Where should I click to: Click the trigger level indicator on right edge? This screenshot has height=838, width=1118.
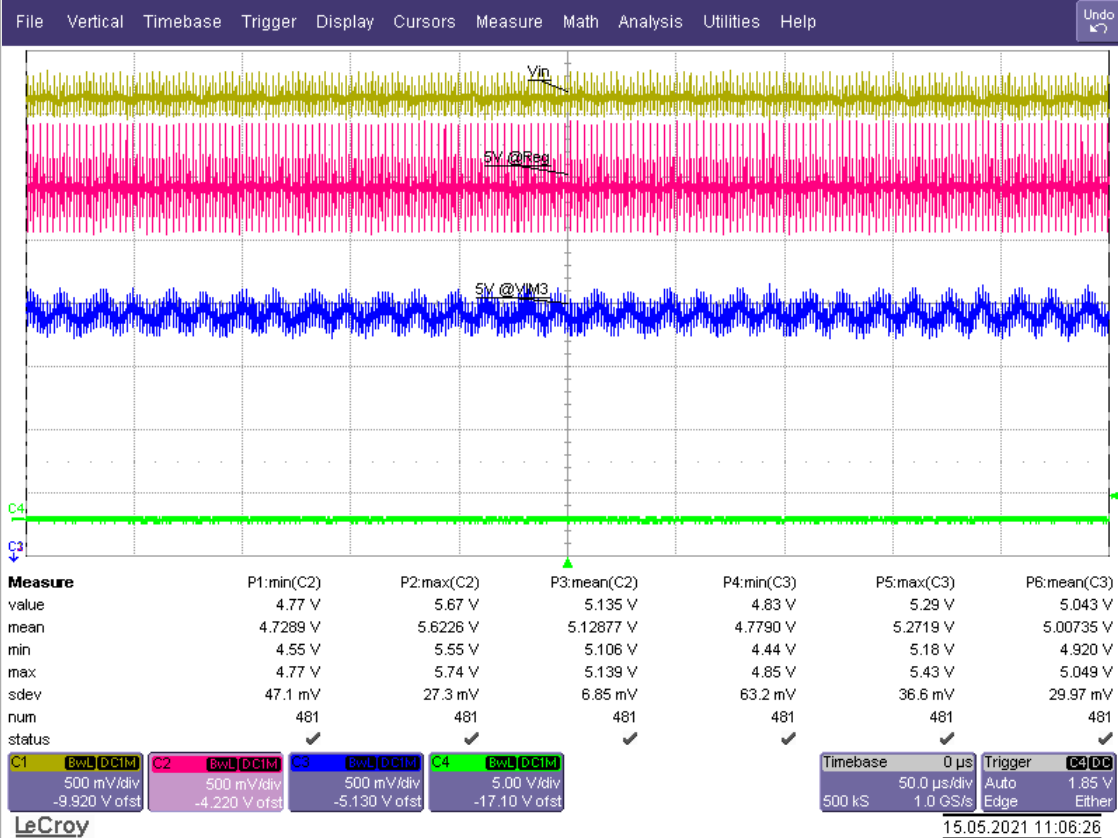click(1114, 495)
